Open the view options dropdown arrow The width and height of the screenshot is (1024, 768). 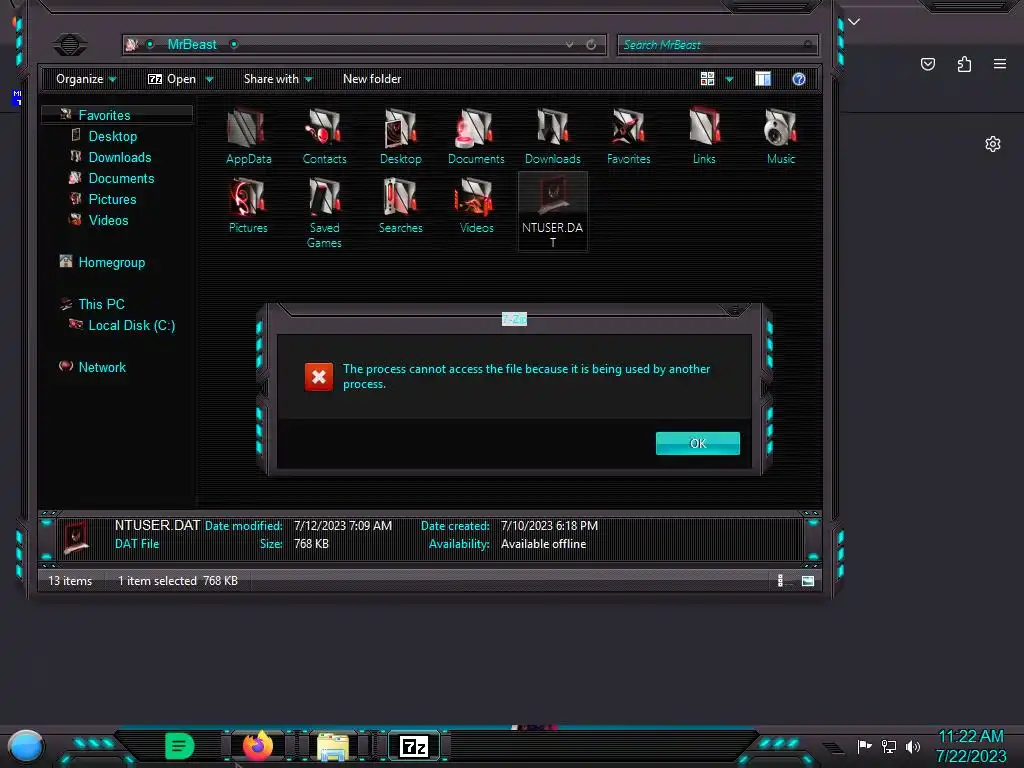coord(729,79)
